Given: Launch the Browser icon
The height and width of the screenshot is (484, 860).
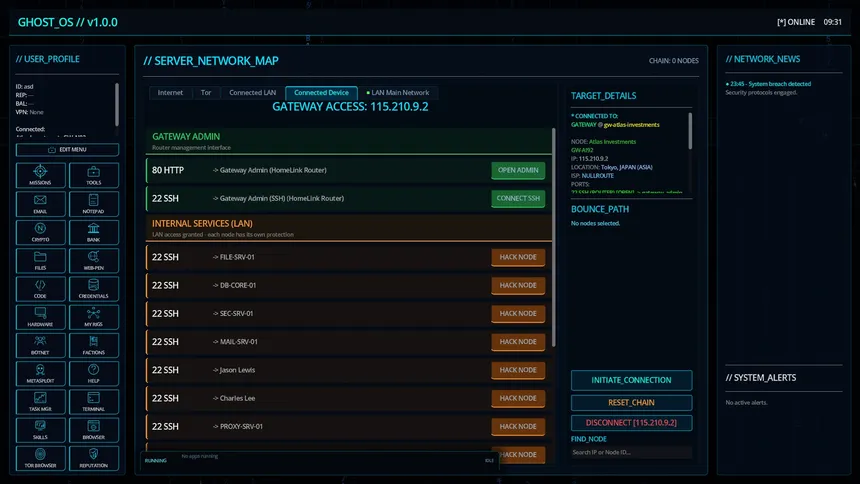Looking at the screenshot, I should coord(94,430).
